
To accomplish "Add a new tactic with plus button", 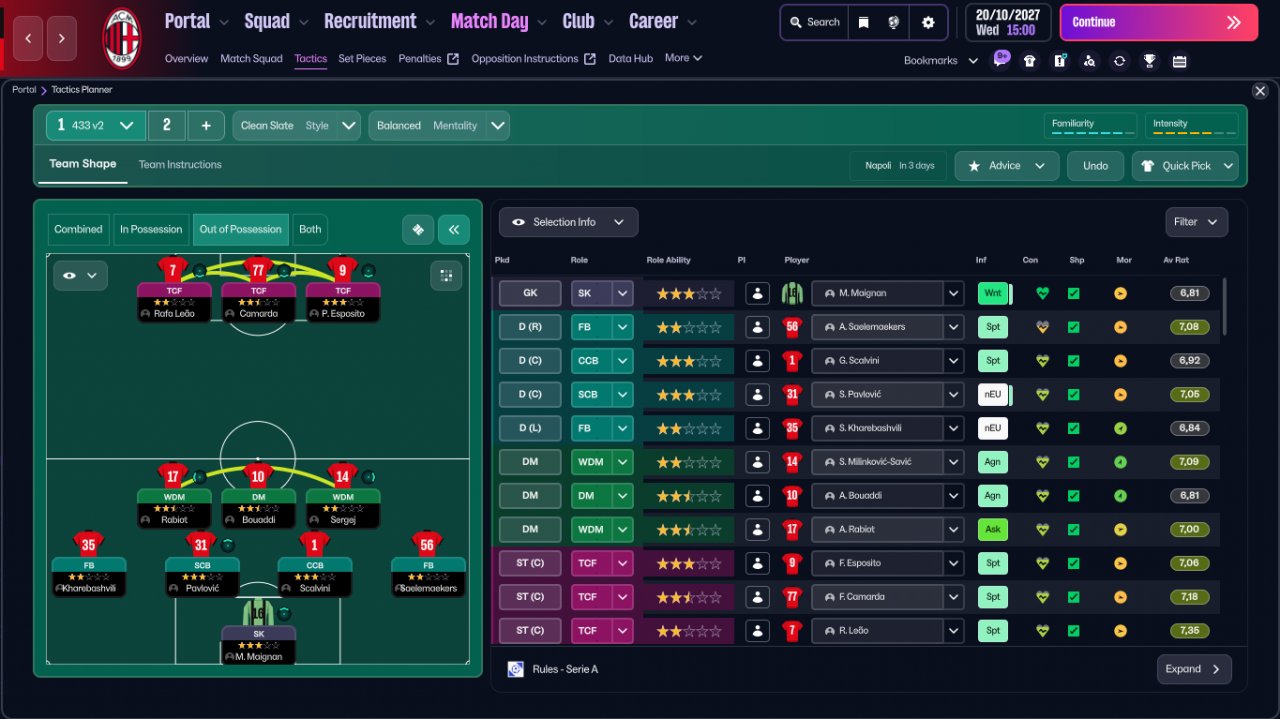I will pos(206,125).
